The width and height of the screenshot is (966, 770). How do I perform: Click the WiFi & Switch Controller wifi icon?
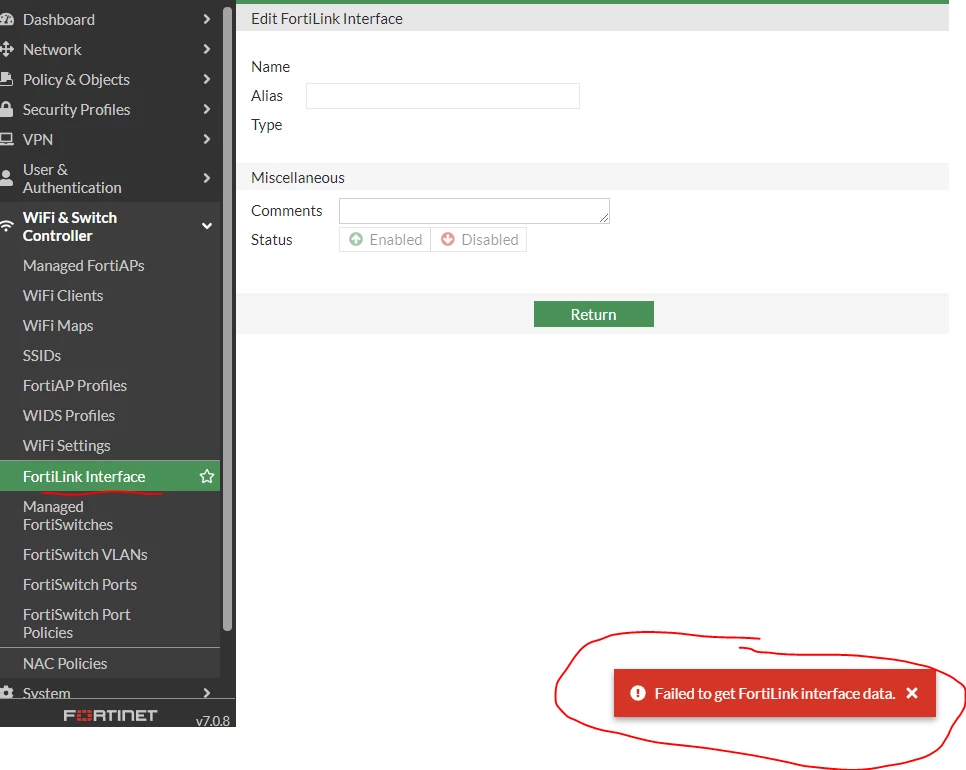point(6,226)
